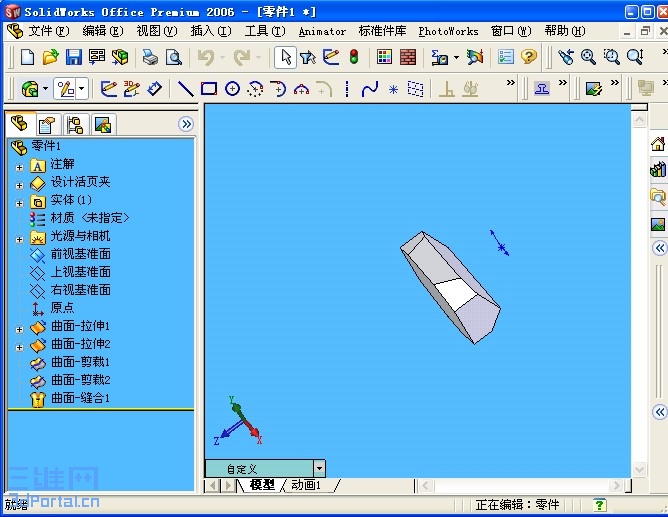Switch to the 模型 tab
The width and height of the screenshot is (668, 517).
[x=262, y=485]
